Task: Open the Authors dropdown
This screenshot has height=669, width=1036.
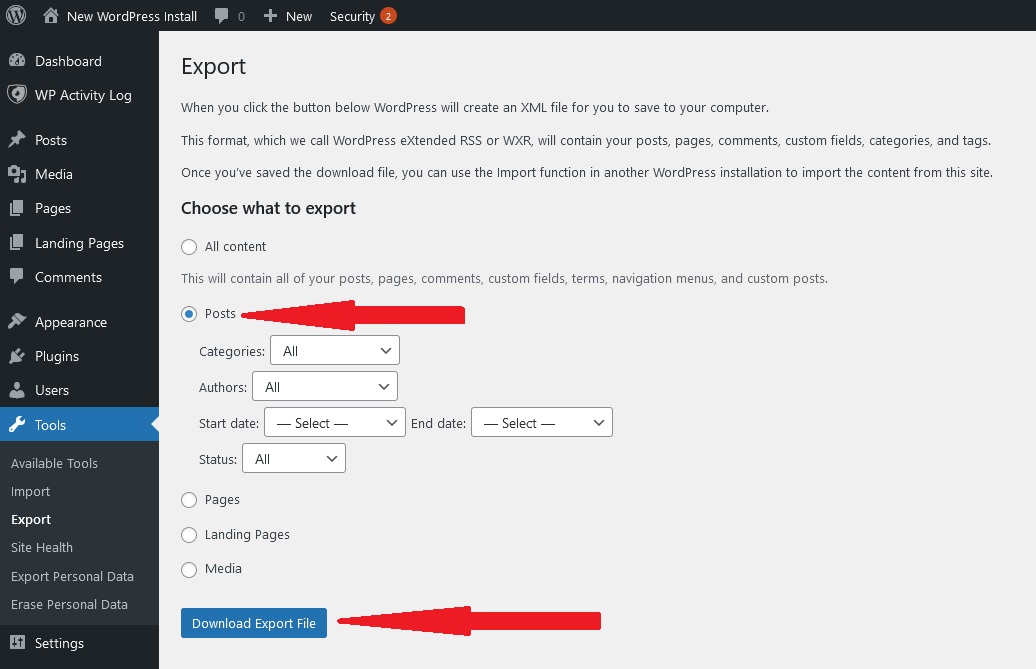Action: pos(325,386)
